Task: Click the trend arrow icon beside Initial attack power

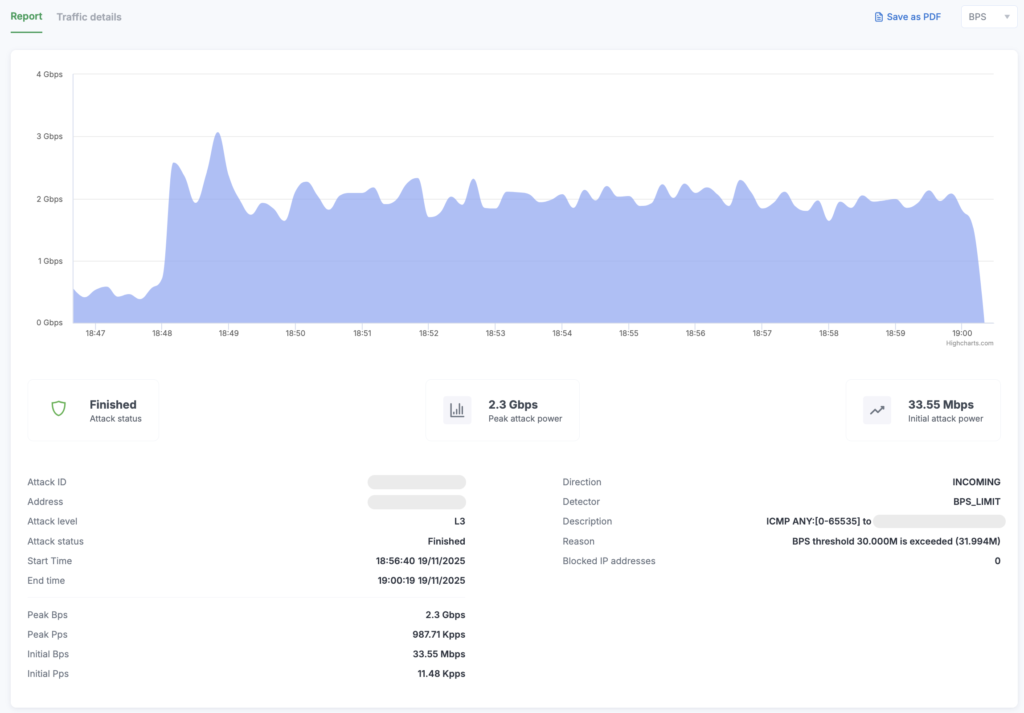Action: (x=877, y=409)
